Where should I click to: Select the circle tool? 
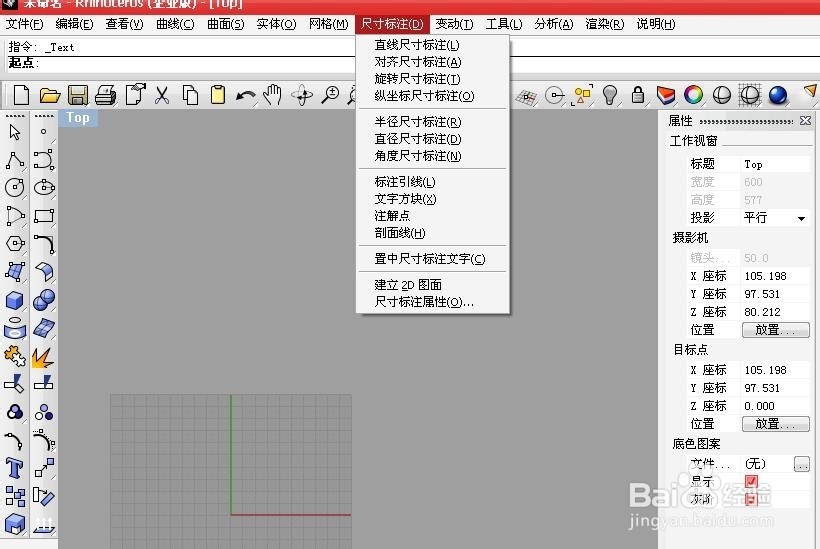15,187
